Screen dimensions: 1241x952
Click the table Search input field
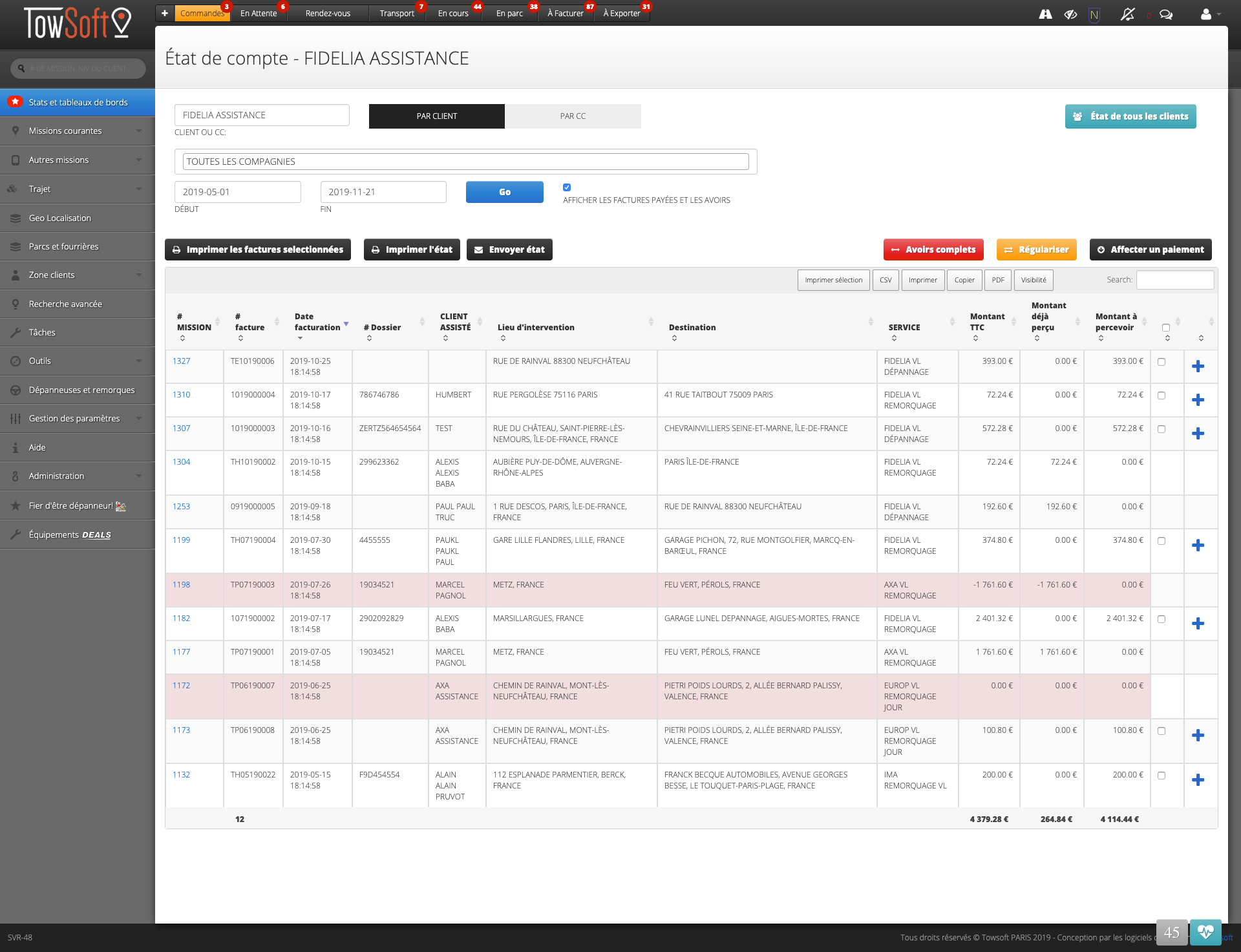click(1174, 280)
